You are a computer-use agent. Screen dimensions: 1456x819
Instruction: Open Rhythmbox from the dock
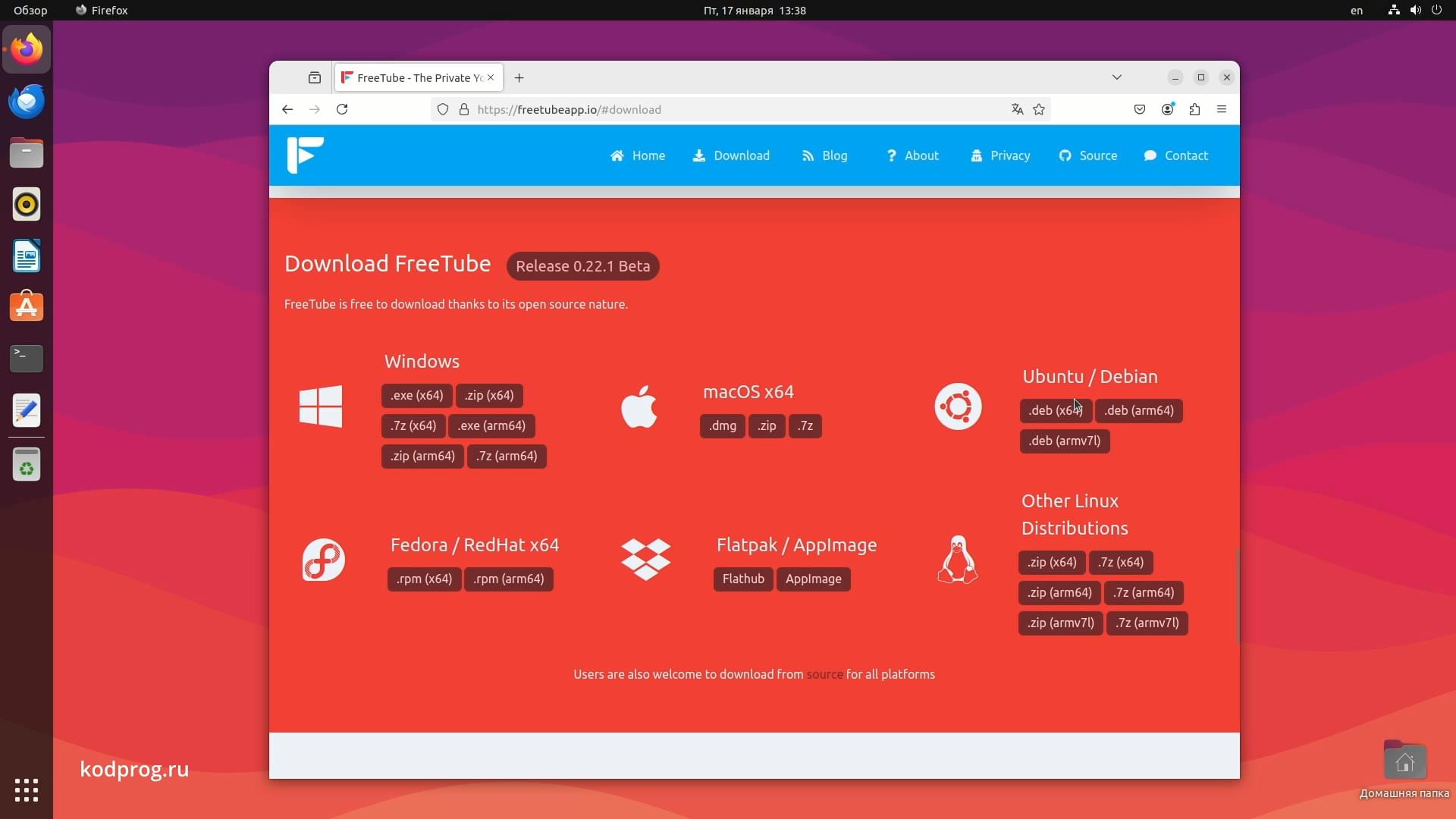click(27, 204)
